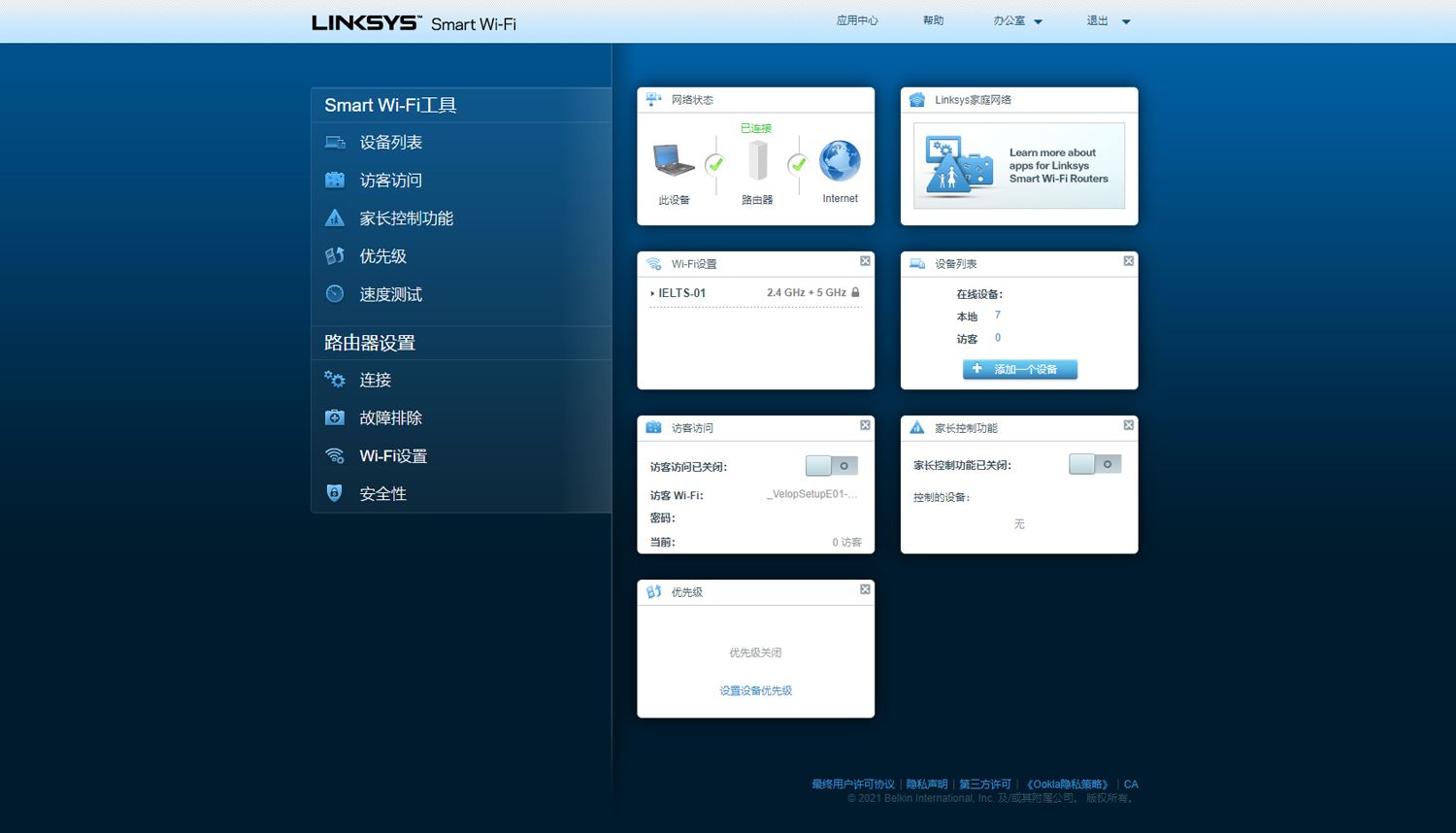The image size is (1456, 833).
Task: Close the Device List widget
Action: point(1129,261)
